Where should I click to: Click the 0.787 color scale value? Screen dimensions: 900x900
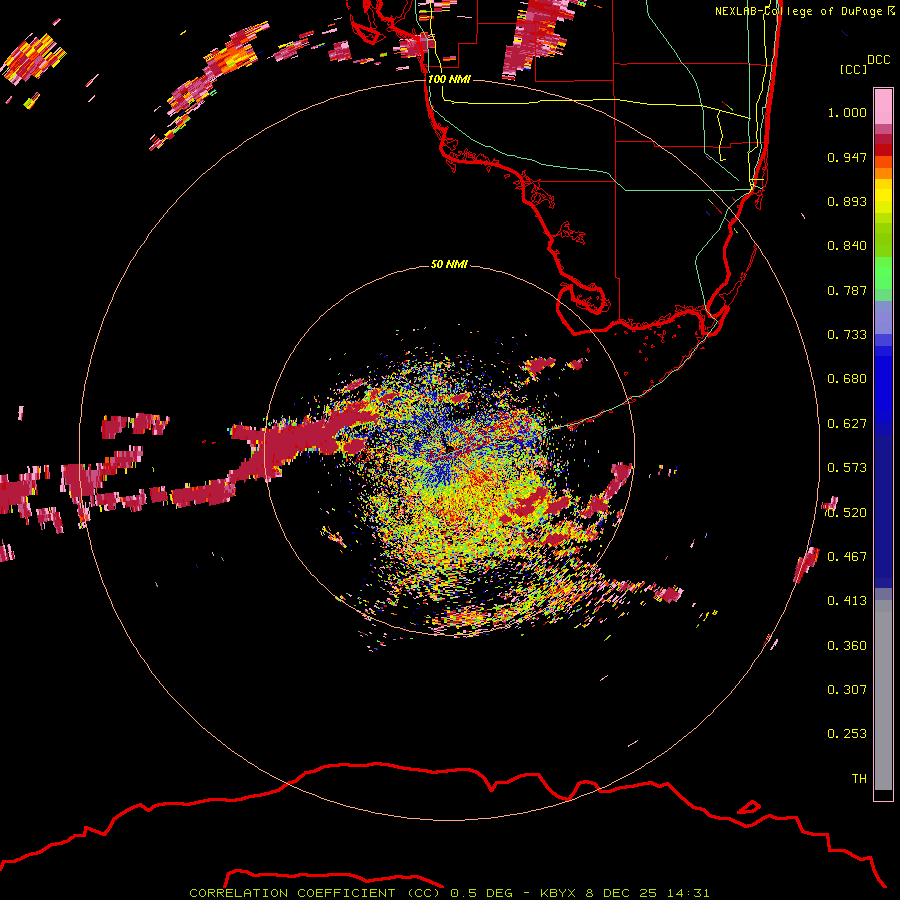pos(847,290)
